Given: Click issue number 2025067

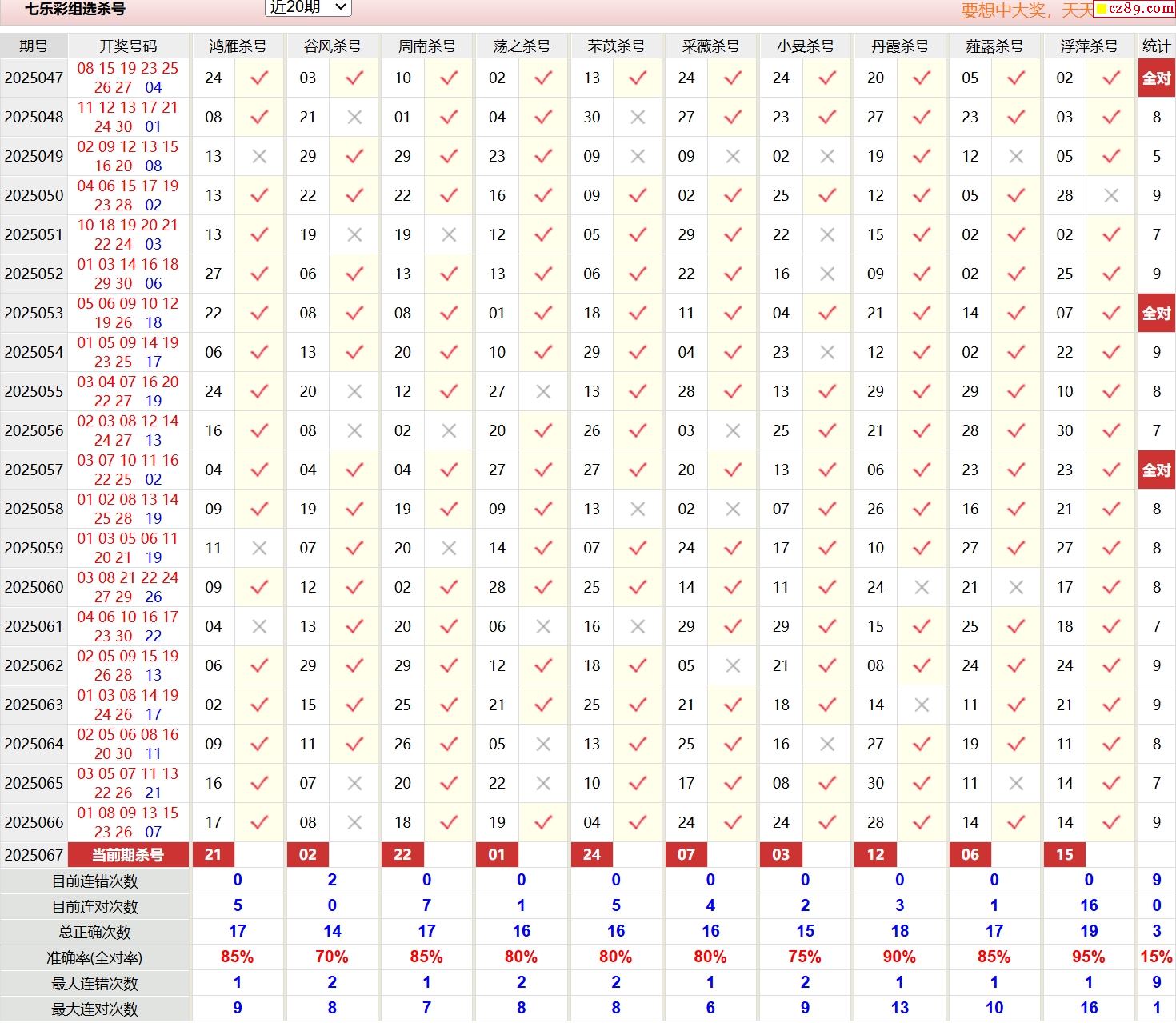Looking at the screenshot, I should [34, 855].
